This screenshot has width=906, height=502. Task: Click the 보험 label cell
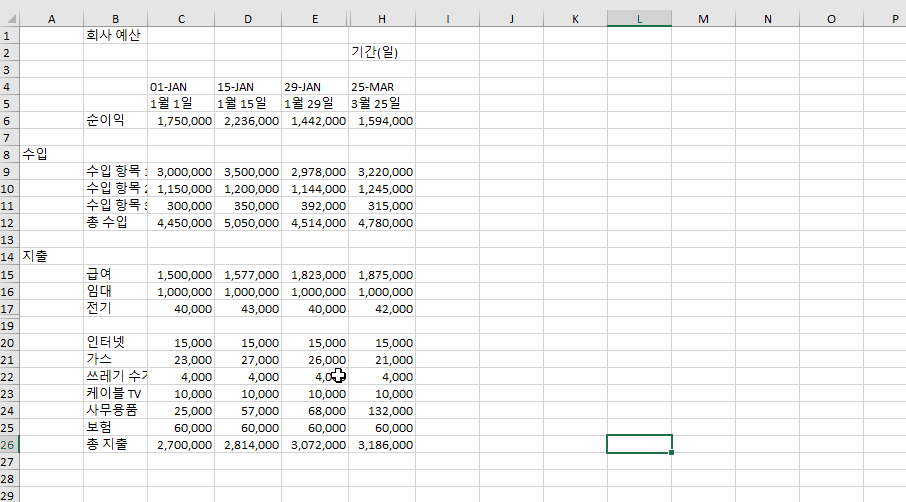[116, 428]
